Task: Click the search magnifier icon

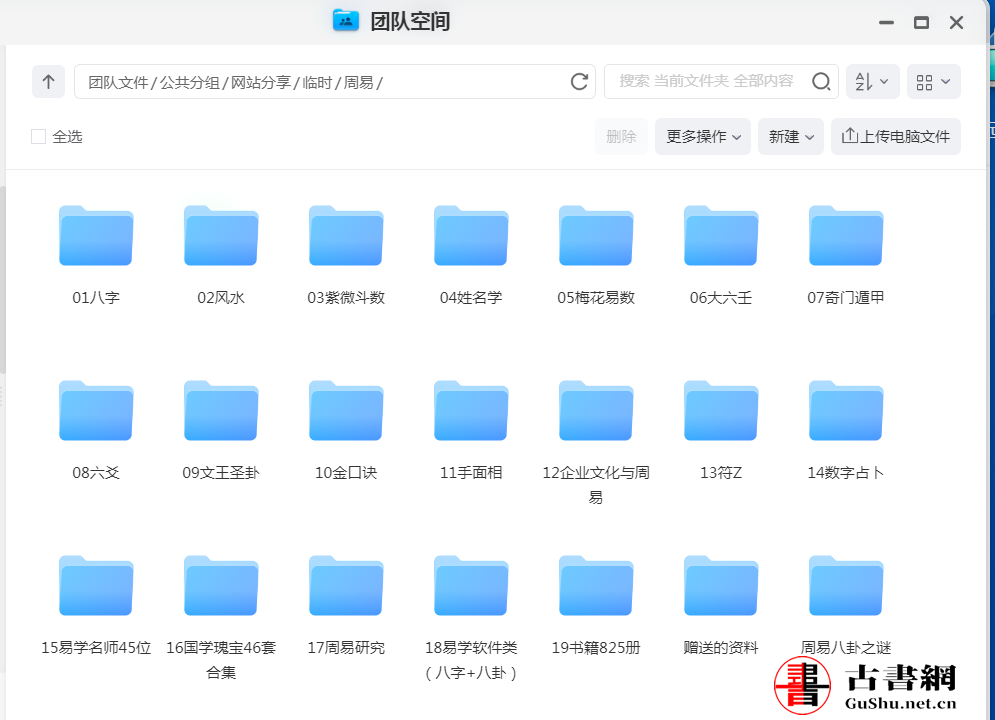Action: [x=821, y=81]
